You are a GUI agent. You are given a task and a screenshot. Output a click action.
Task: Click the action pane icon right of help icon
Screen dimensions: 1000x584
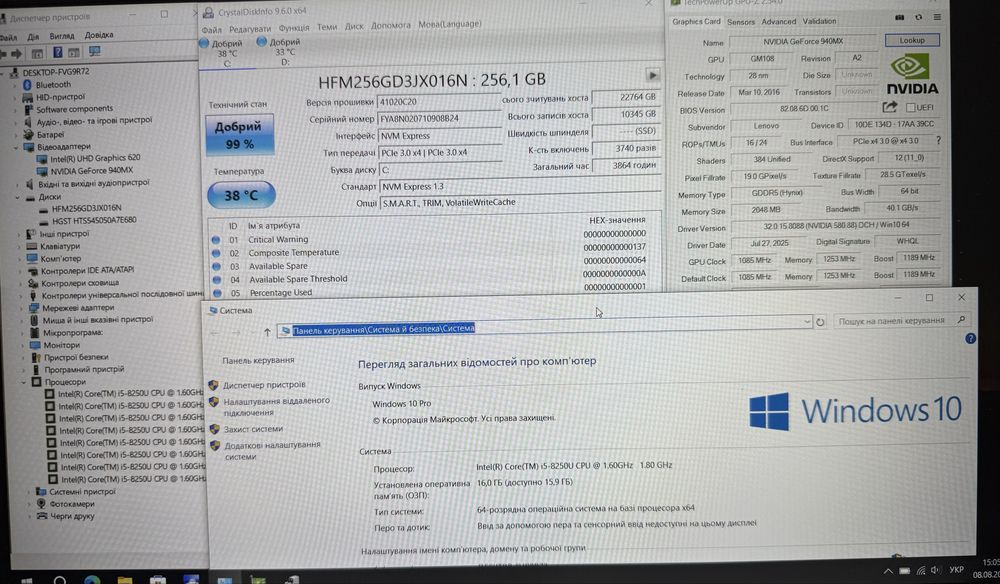point(74,52)
